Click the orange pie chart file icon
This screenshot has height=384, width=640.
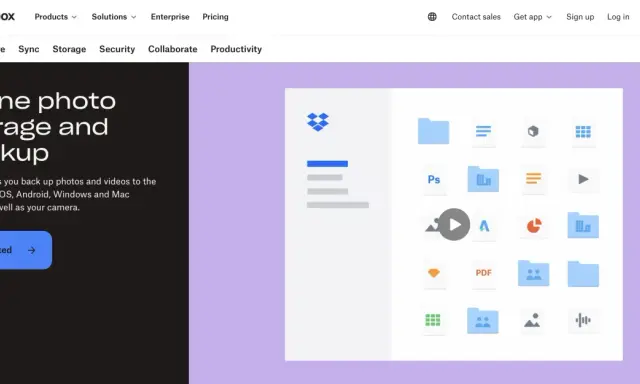click(x=534, y=225)
